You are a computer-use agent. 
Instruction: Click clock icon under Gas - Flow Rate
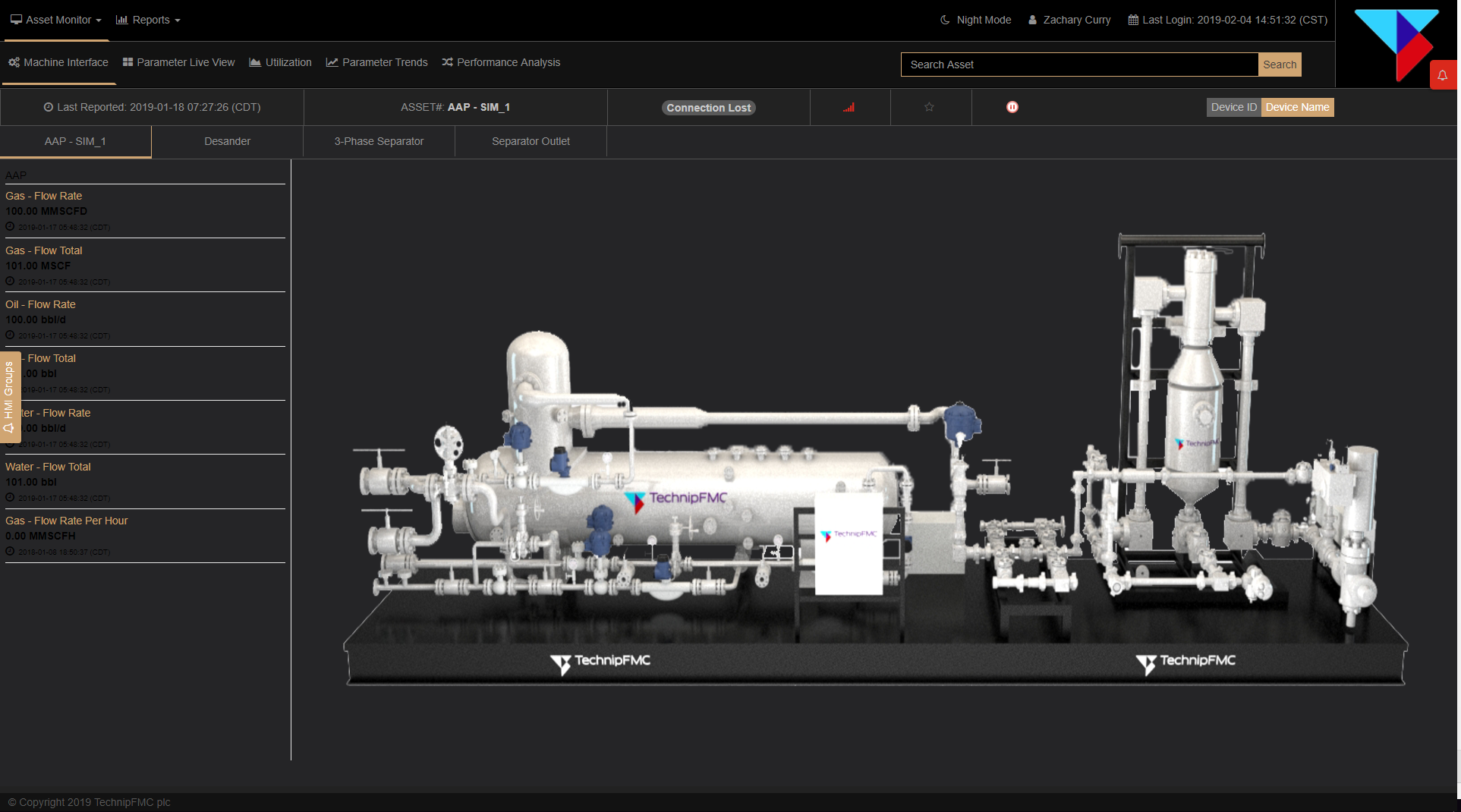[10, 226]
